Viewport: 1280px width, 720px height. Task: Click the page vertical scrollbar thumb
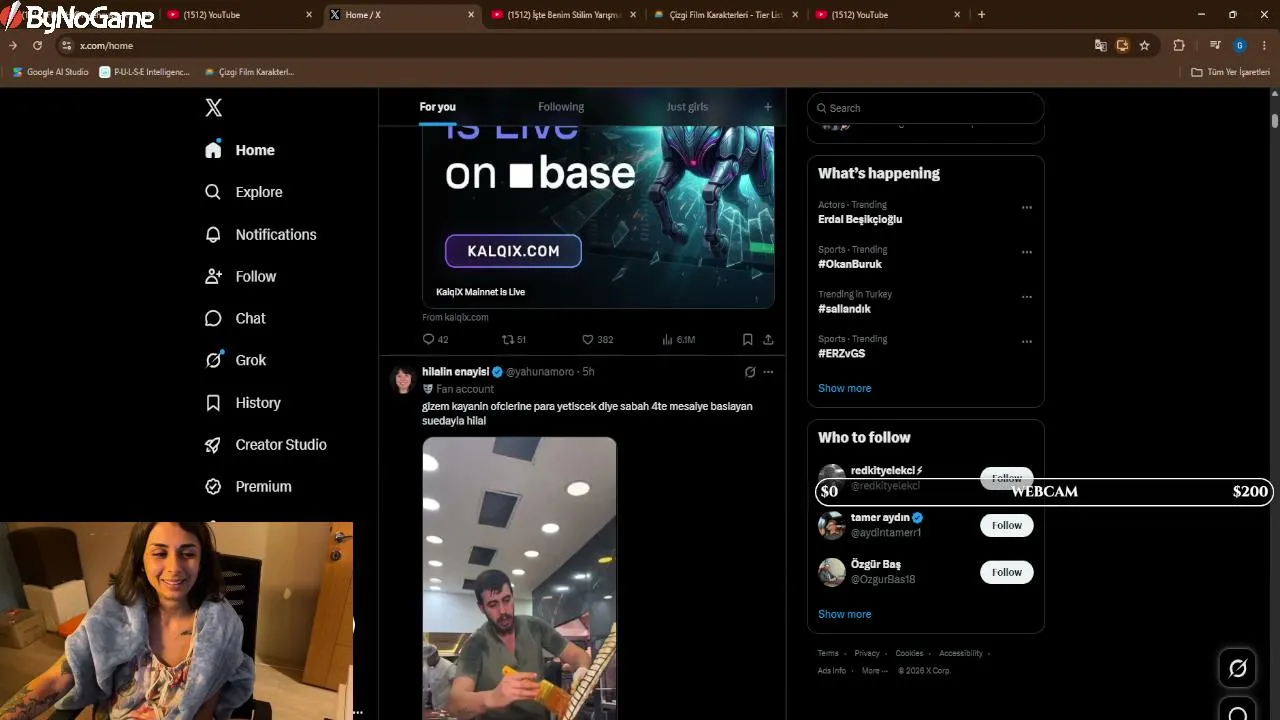click(1275, 120)
